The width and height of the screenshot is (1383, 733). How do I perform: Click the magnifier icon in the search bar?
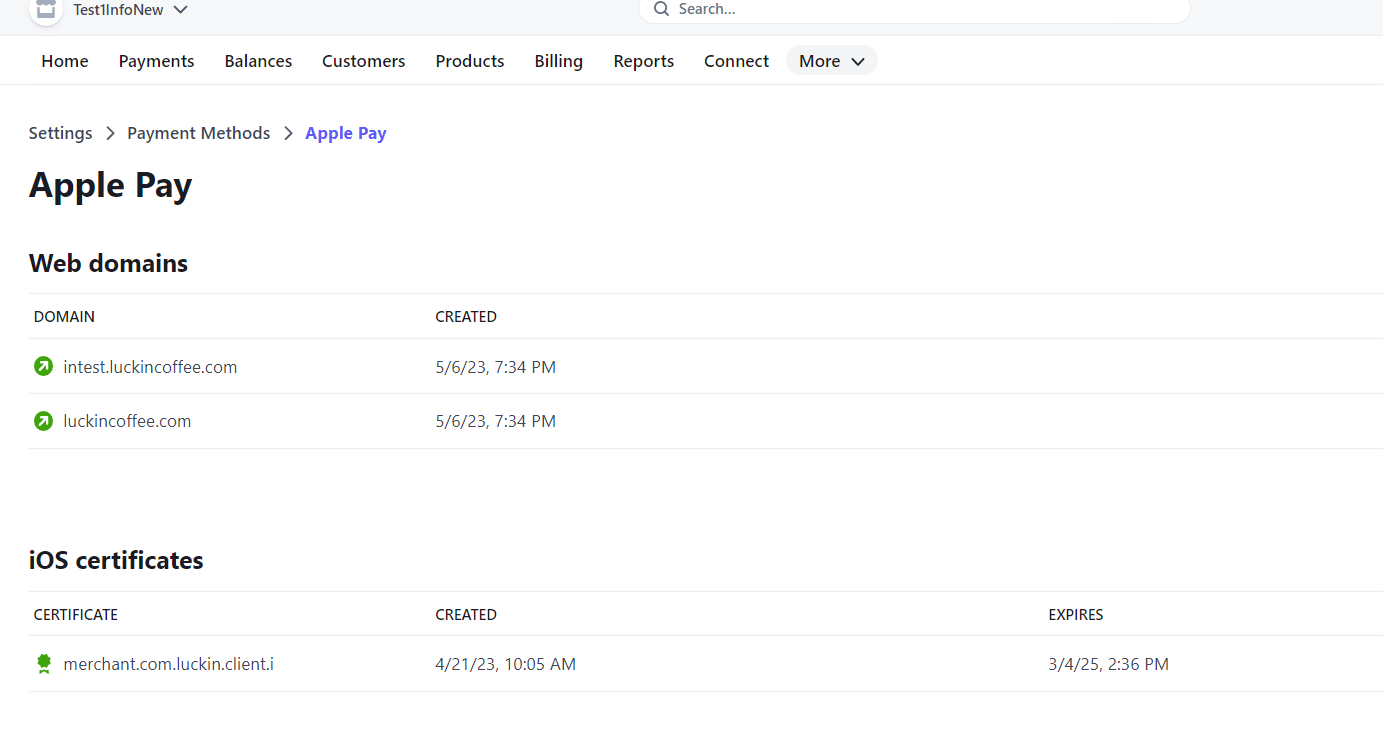click(661, 10)
